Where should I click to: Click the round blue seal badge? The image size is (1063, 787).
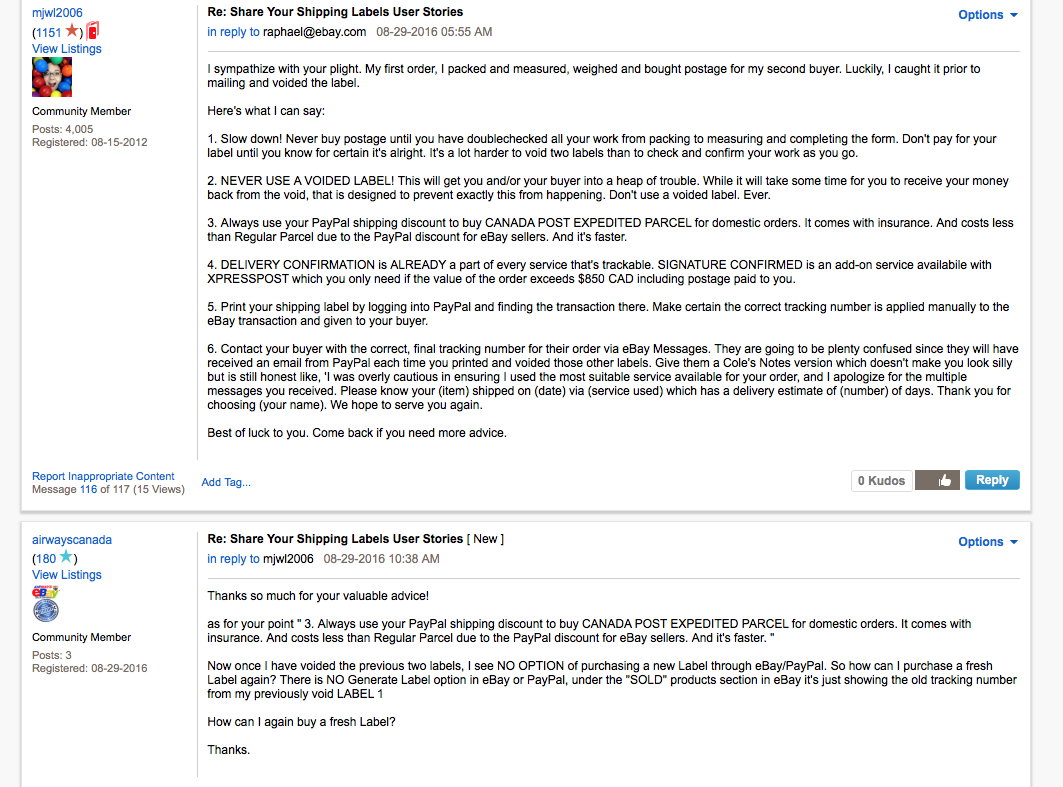point(46,610)
